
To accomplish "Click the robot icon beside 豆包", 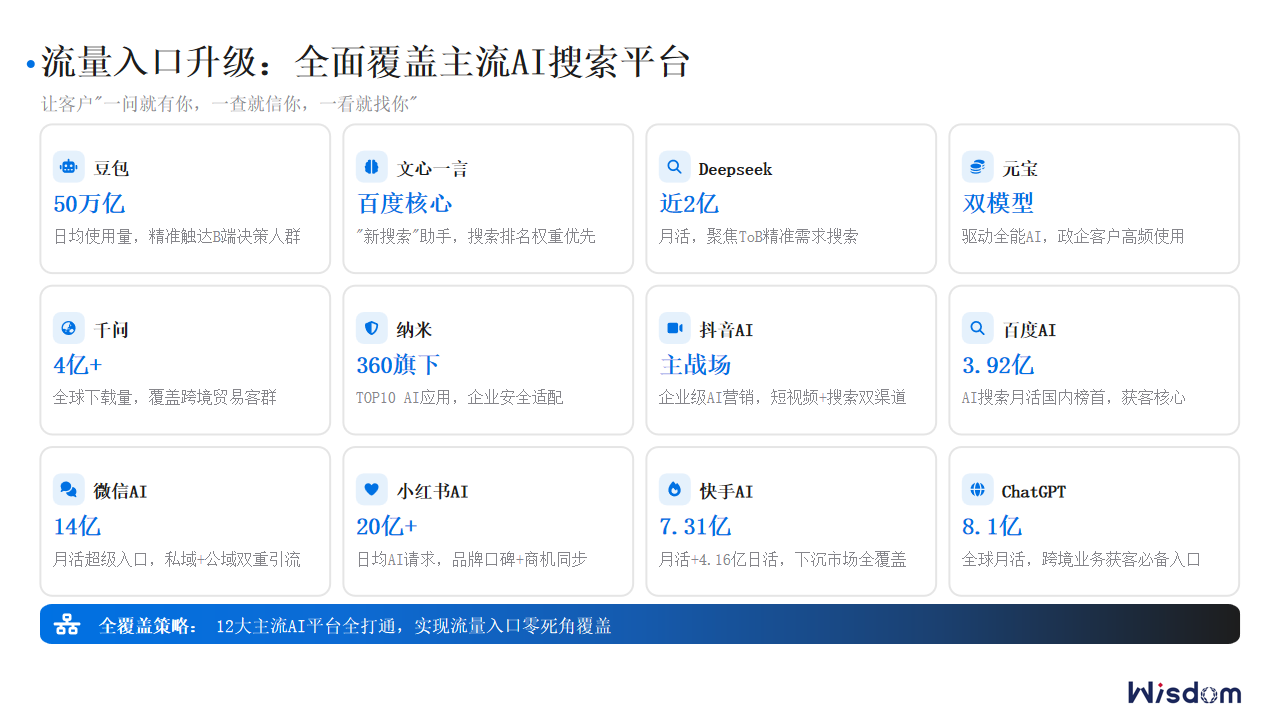I will (x=69, y=167).
